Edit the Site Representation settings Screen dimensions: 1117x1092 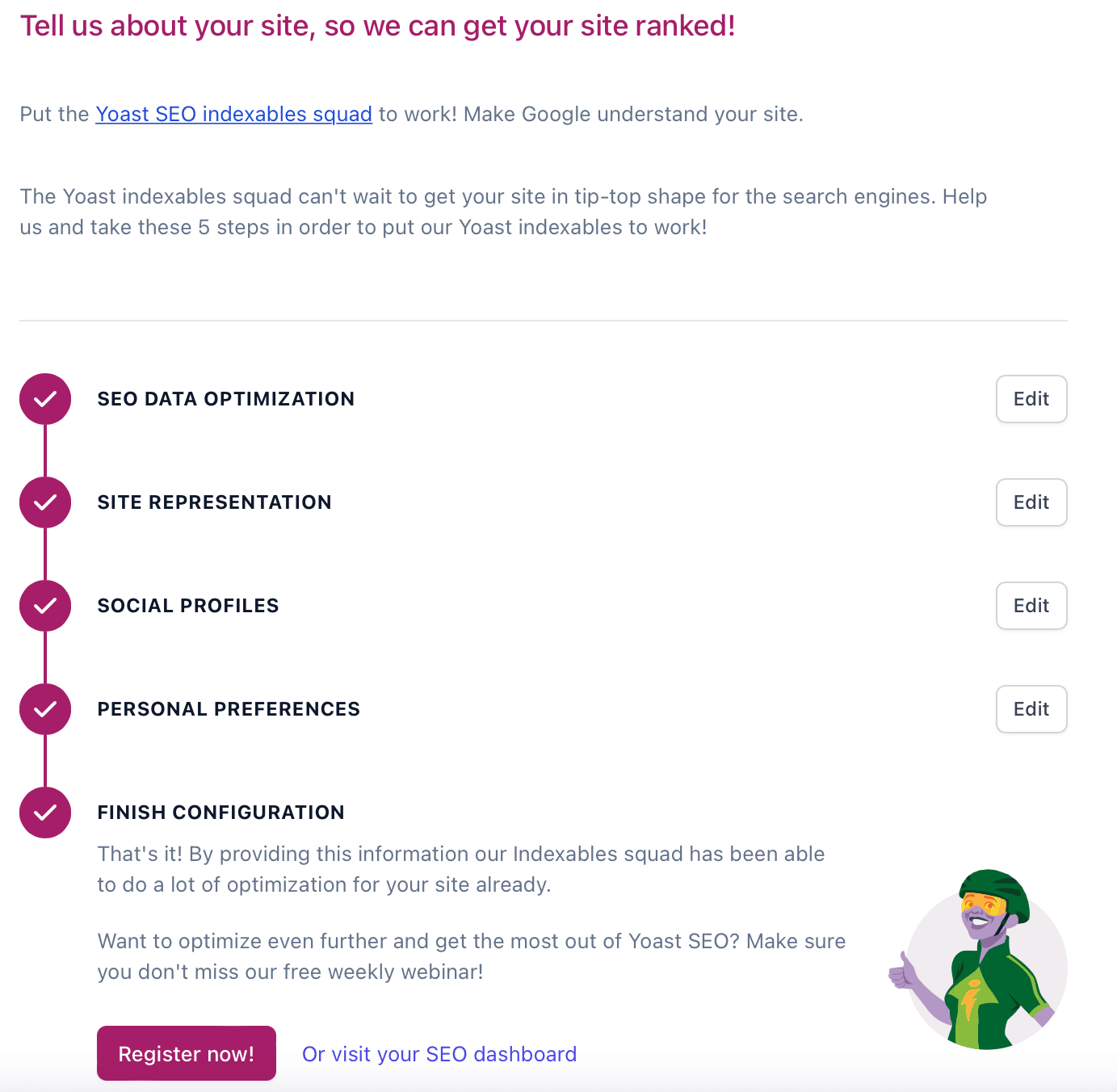coord(1031,502)
